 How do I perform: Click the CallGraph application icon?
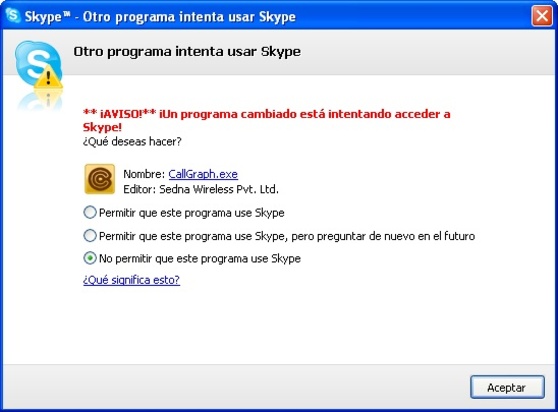click(100, 179)
